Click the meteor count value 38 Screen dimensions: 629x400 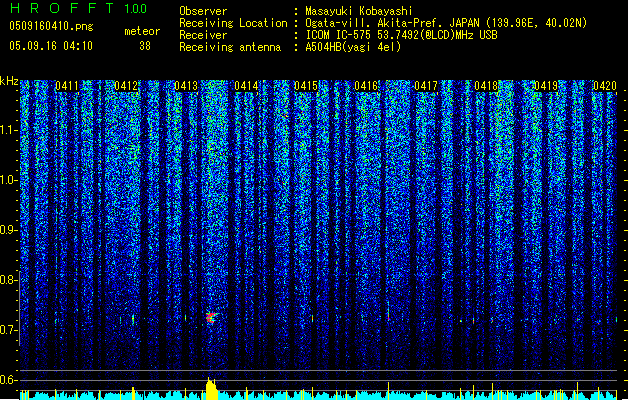click(x=145, y=46)
